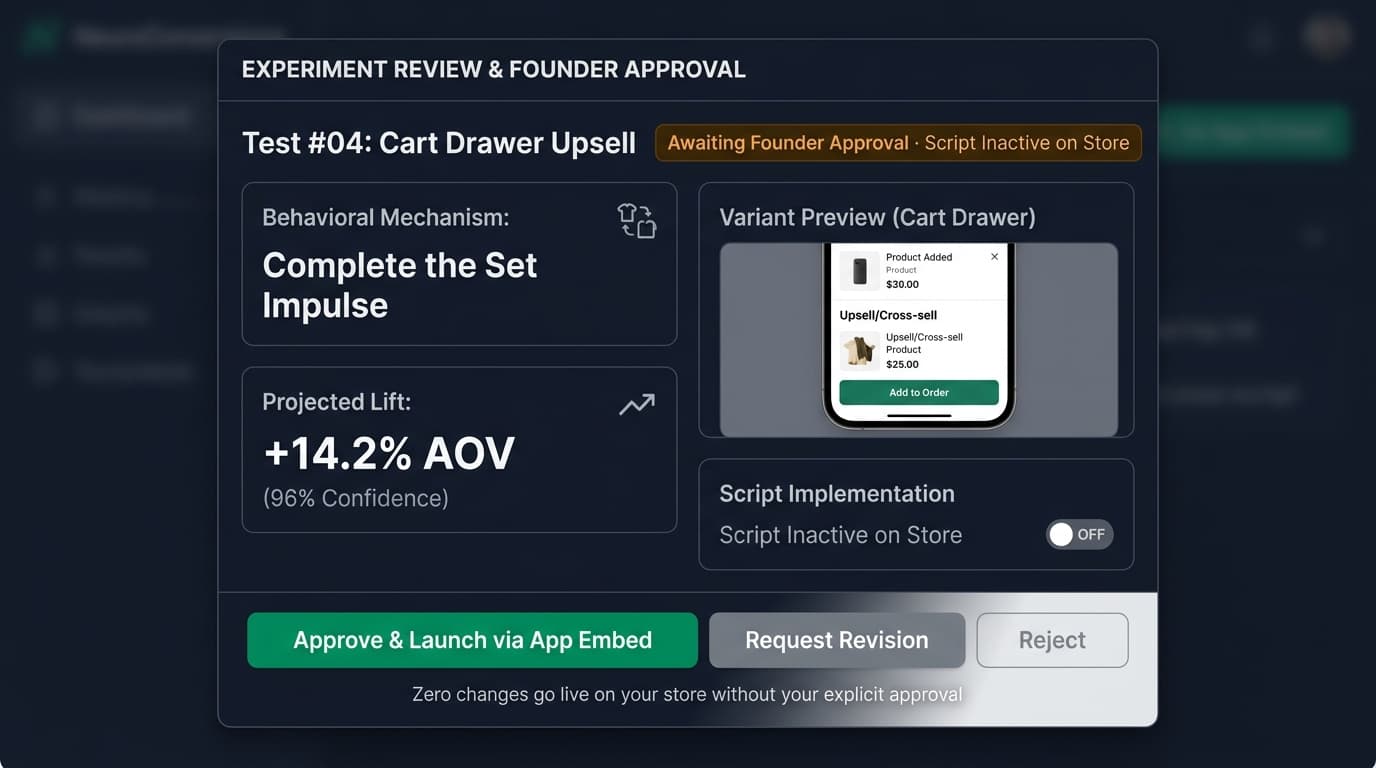This screenshot has width=1376, height=768.
Task: Click the "(96% Confidence)" label
Action: (x=355, y=498)
